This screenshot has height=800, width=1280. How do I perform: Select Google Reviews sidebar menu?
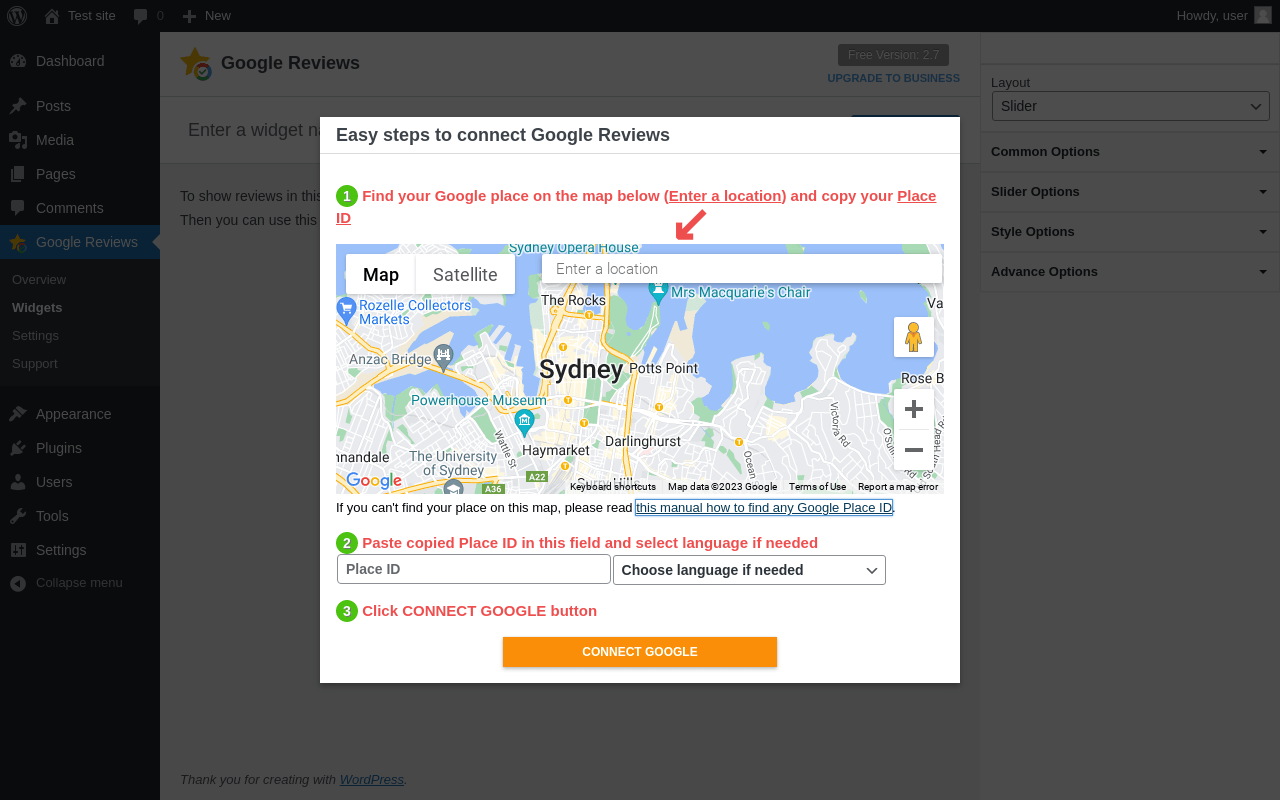point(80,242)
